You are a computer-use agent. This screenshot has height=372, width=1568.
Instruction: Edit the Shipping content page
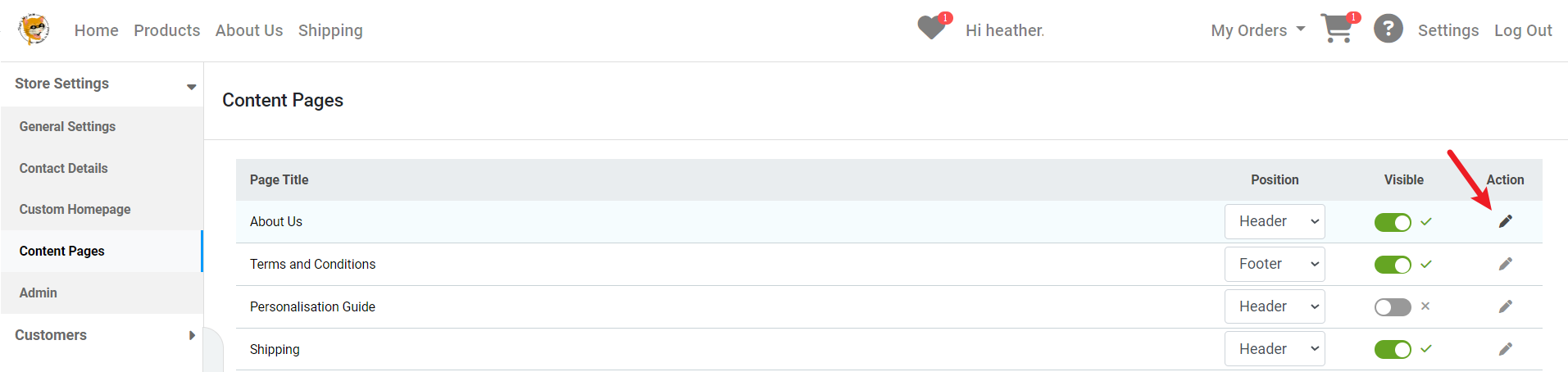[x=1505, y=349]
